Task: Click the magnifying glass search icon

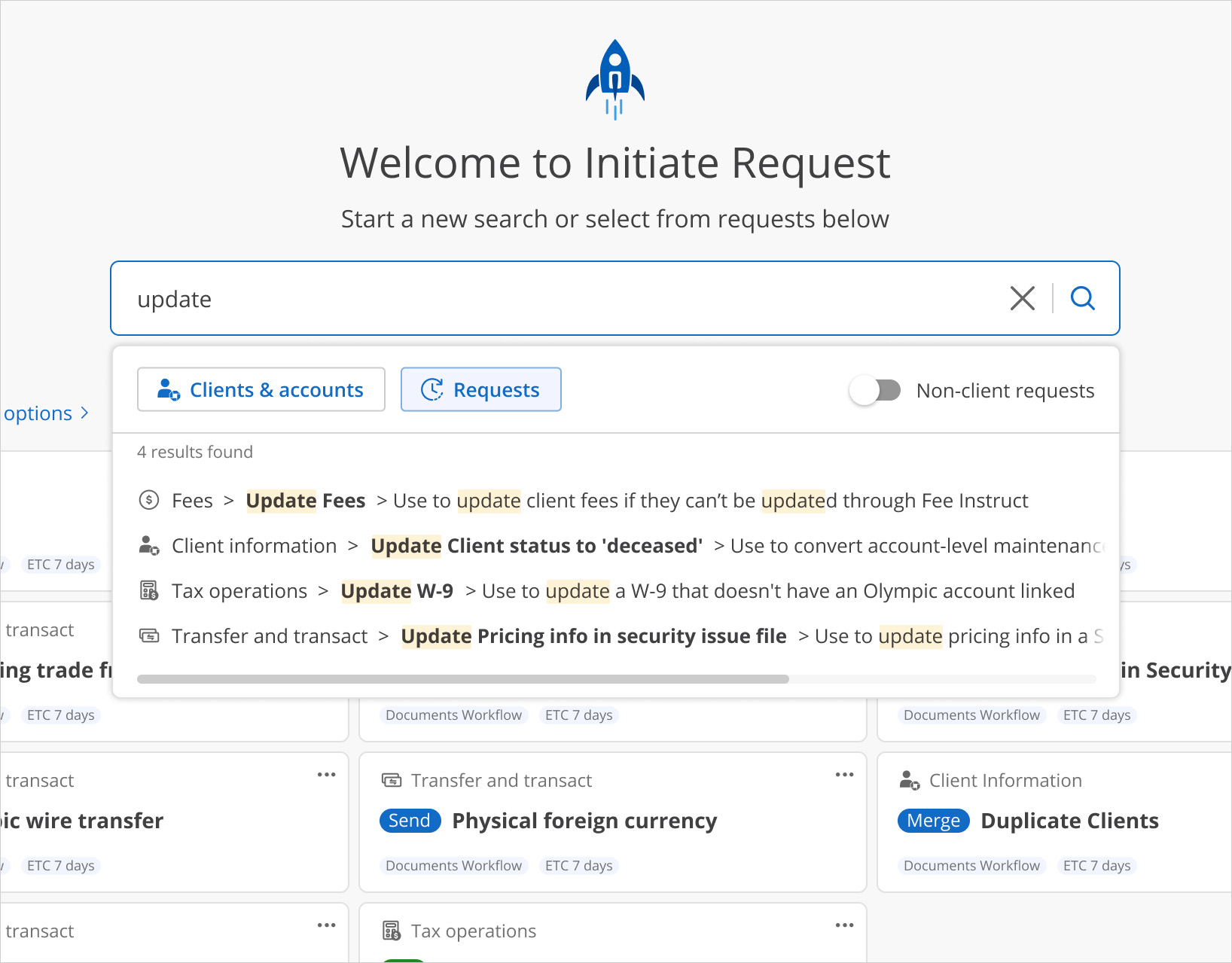Action: click(x=1082, y=298)
